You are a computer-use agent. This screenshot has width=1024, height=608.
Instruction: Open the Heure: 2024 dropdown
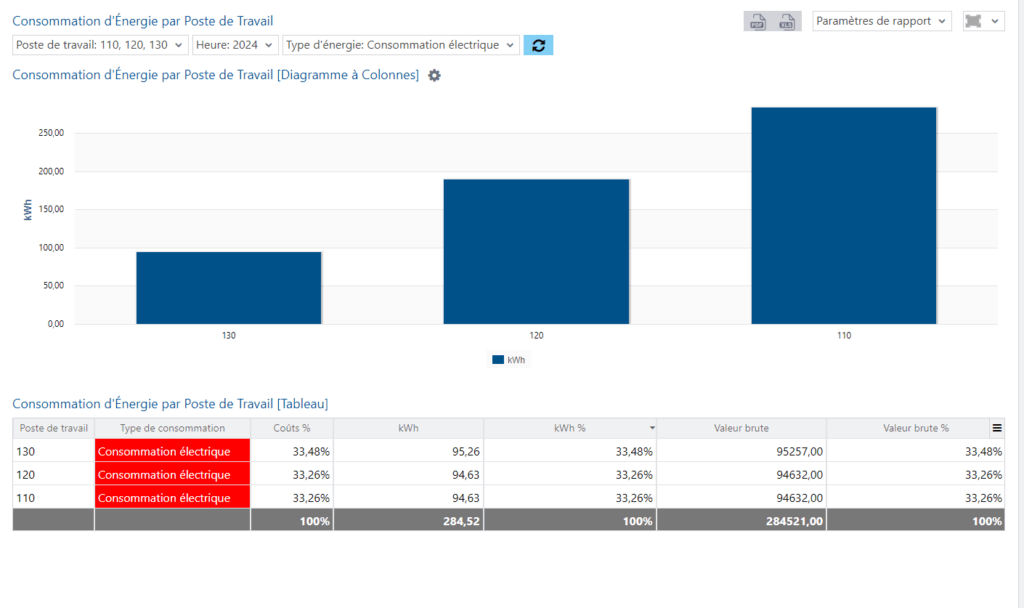[234, 45]
